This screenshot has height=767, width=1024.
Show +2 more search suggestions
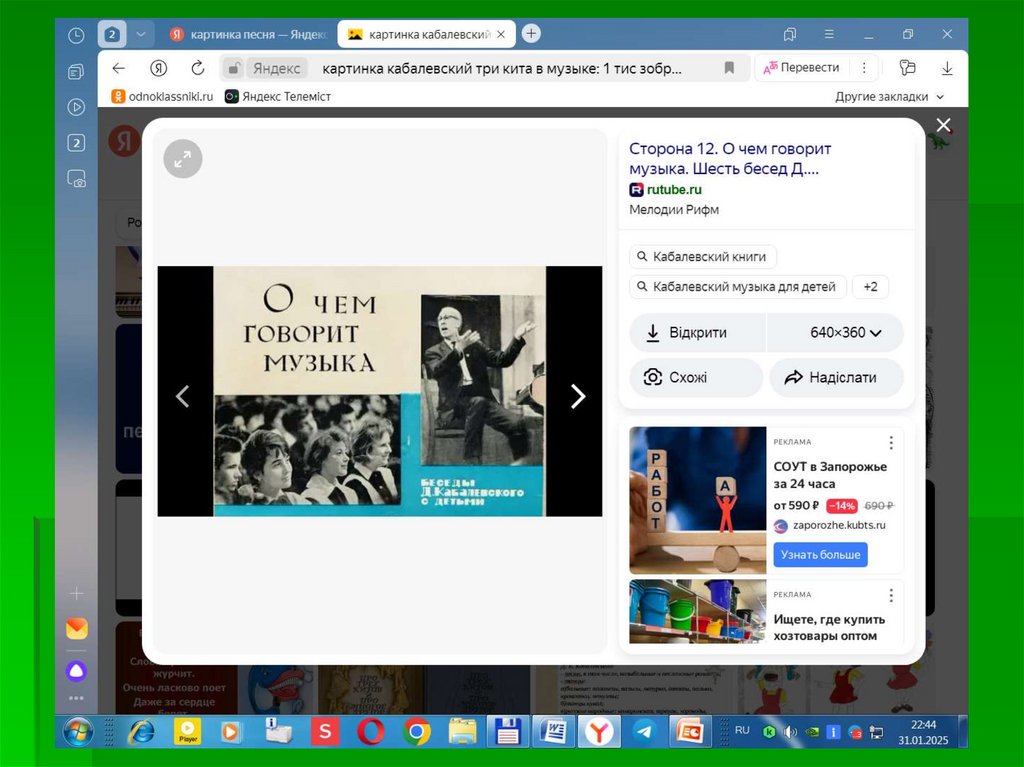point(871,287)
